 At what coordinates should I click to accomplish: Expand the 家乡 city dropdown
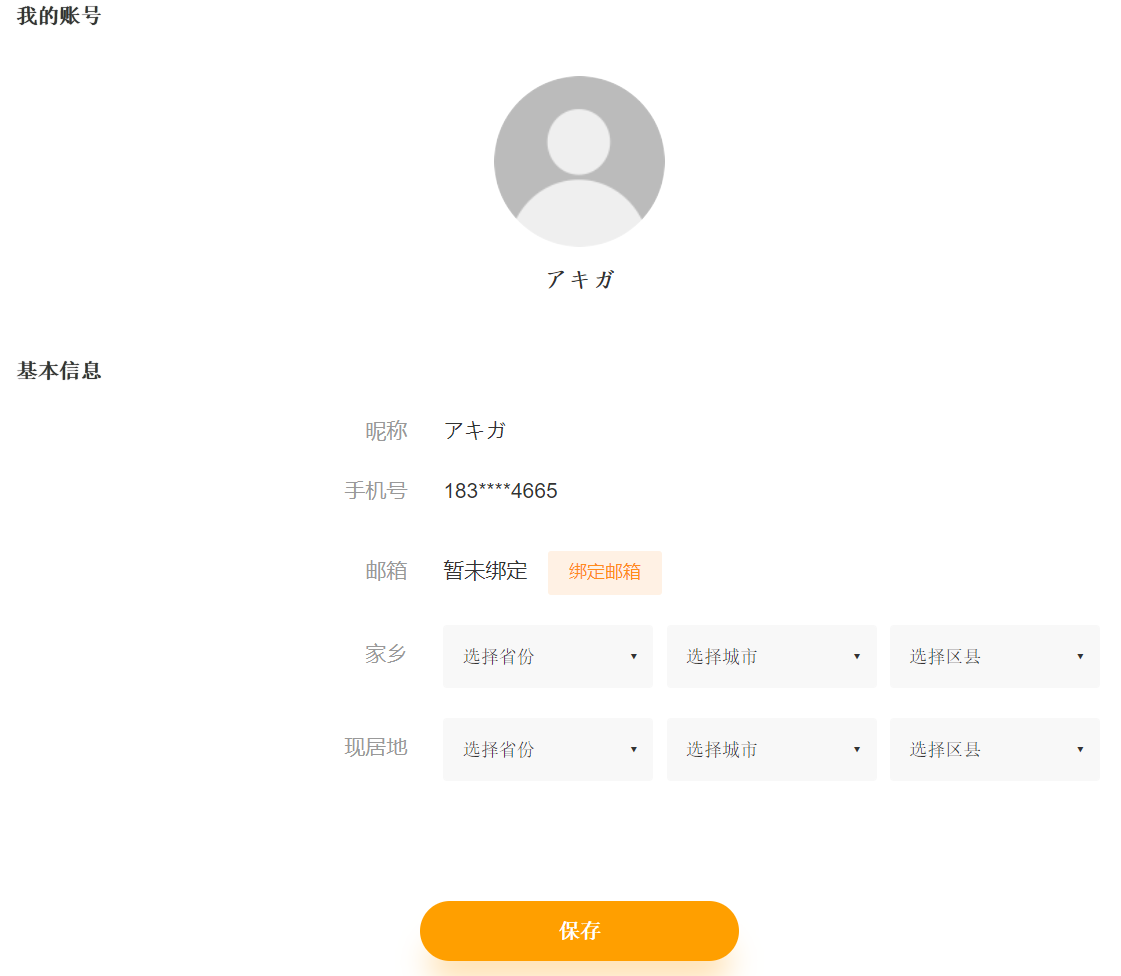click(771, 657)
